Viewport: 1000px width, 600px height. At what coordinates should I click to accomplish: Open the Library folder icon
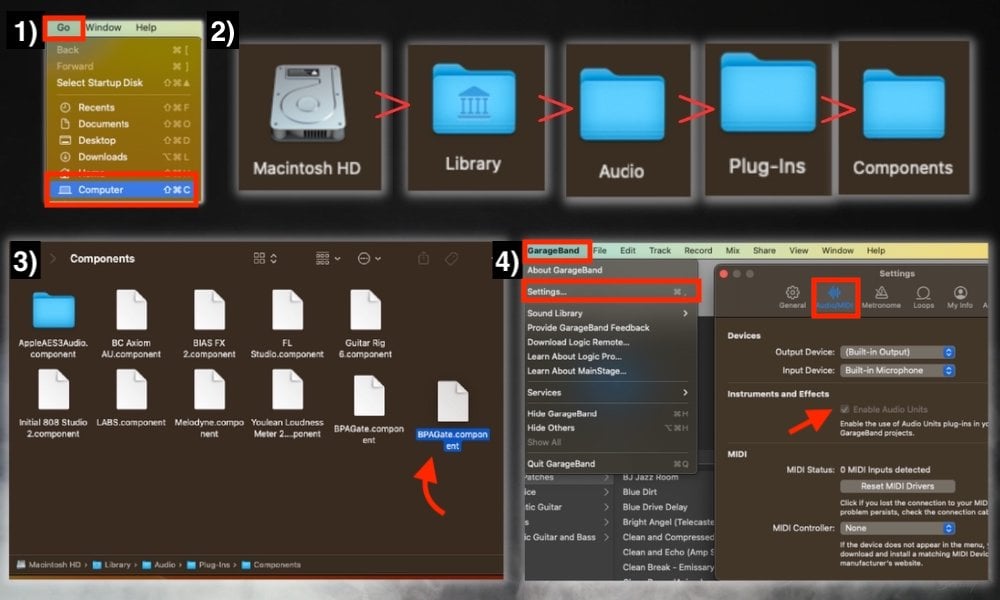[x=474, y=99]
